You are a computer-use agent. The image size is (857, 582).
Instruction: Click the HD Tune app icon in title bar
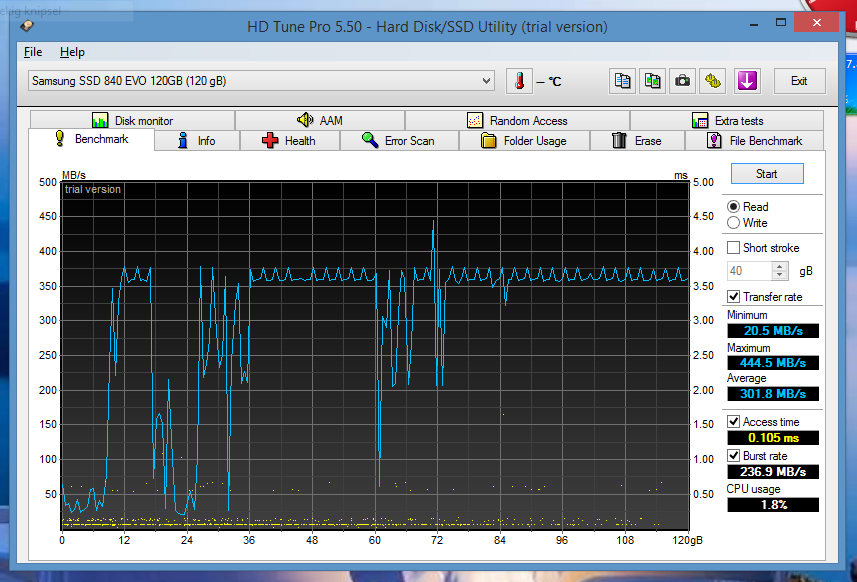(27, 26)
